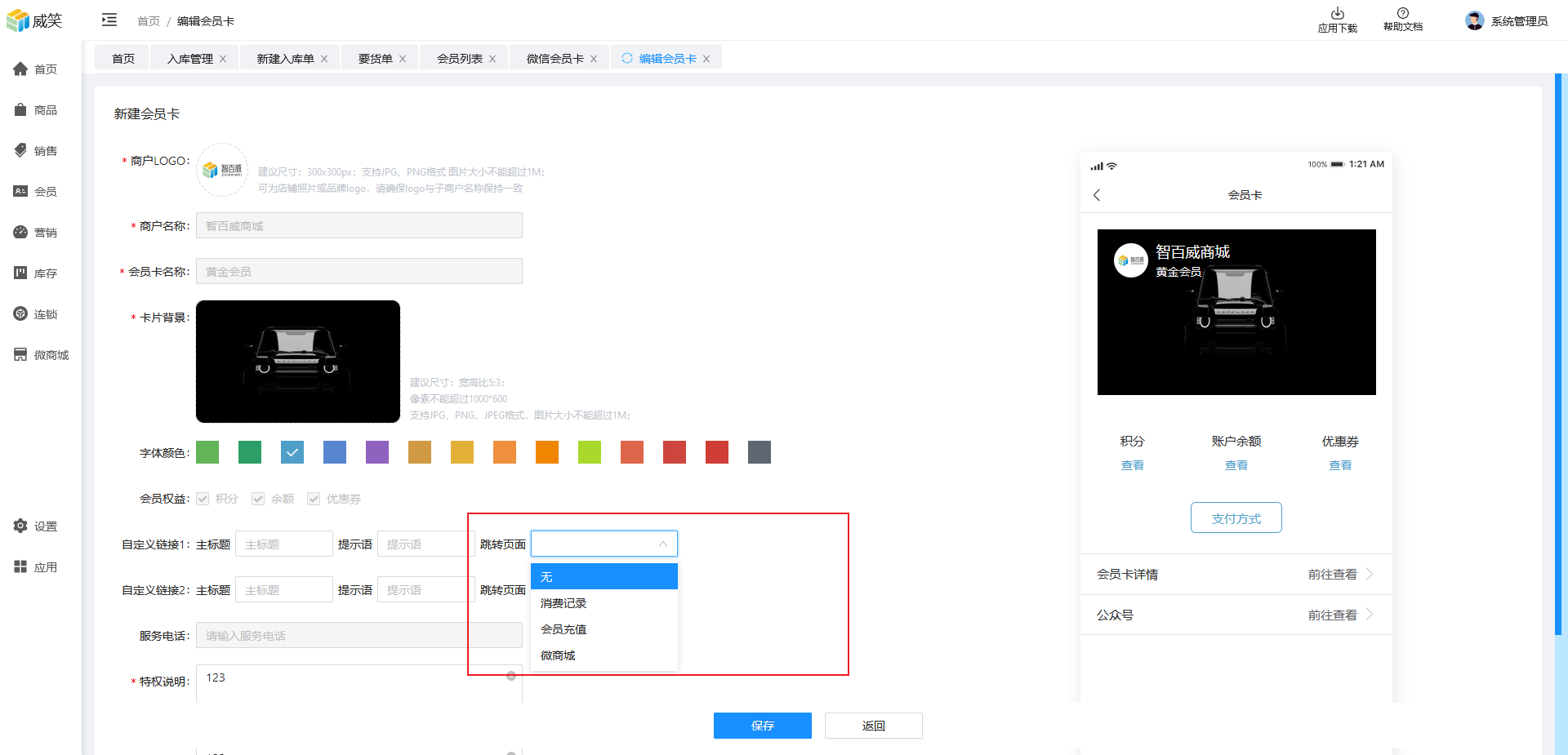Click the 返回 return button
This screenshot has height=755, width=1568.
tap(873, 726)
